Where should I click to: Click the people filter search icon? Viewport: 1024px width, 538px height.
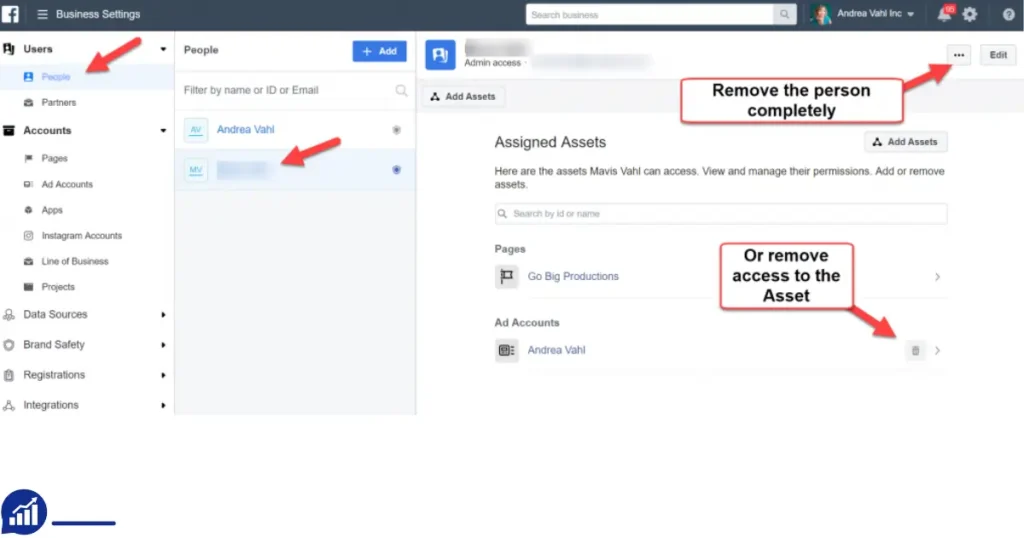[401, 90]
